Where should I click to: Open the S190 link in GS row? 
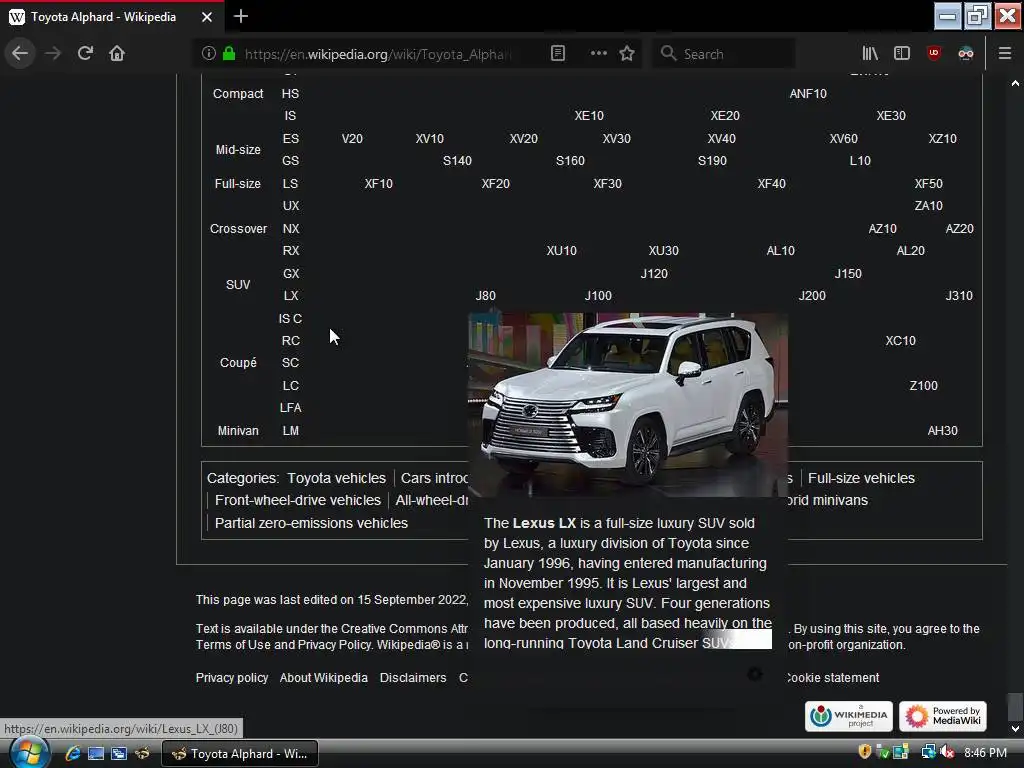(x=712, y=161)
